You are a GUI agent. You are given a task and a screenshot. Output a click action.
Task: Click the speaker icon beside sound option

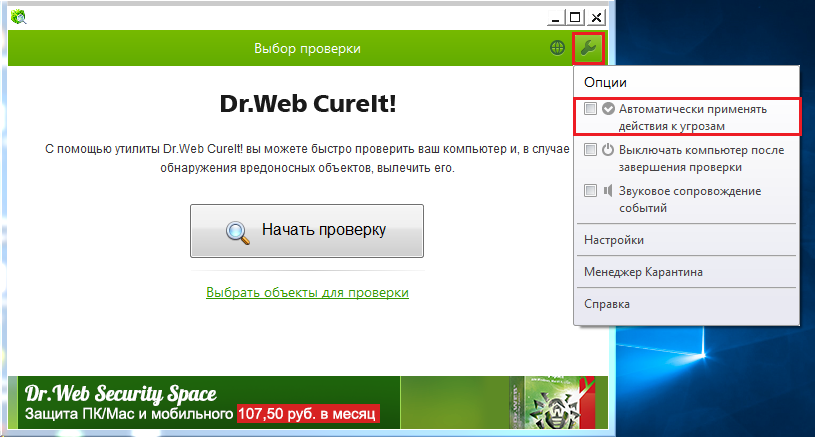tap(608, 190)
